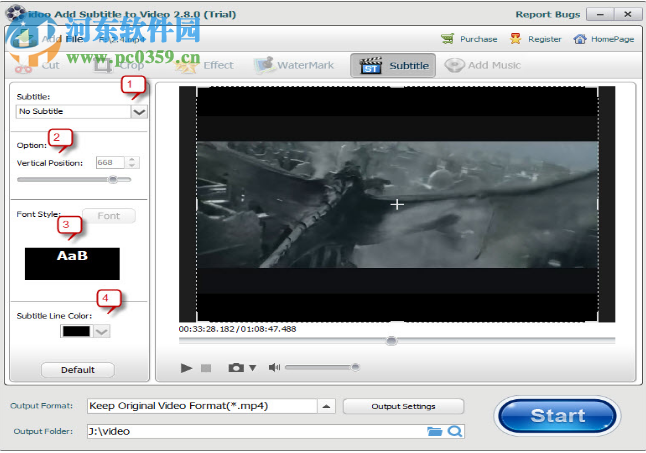Open output folder with magnifier icon
Screen dimensions: 646x453
(x=455, y=431)
